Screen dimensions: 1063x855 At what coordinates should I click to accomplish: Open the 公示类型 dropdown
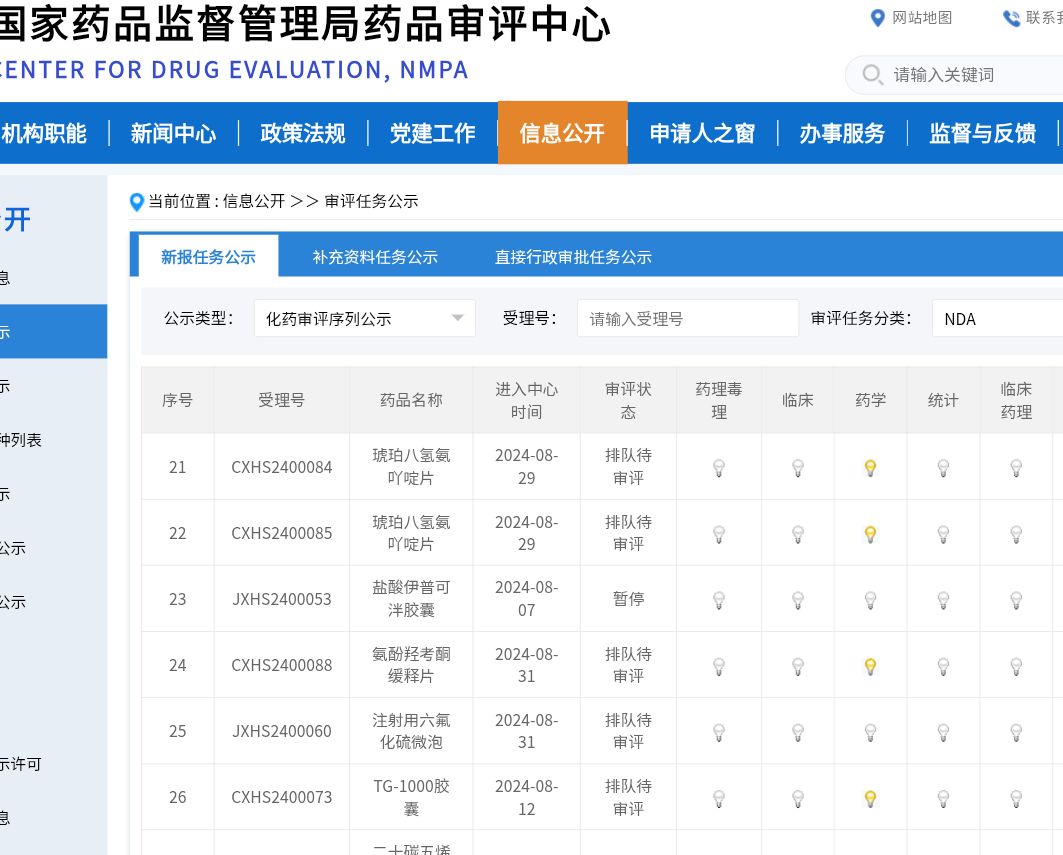[x=364, y=319]
